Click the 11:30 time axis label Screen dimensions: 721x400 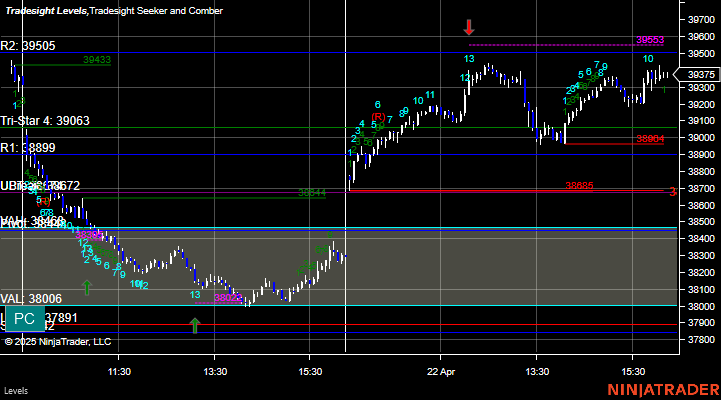[x=119, y=371]
